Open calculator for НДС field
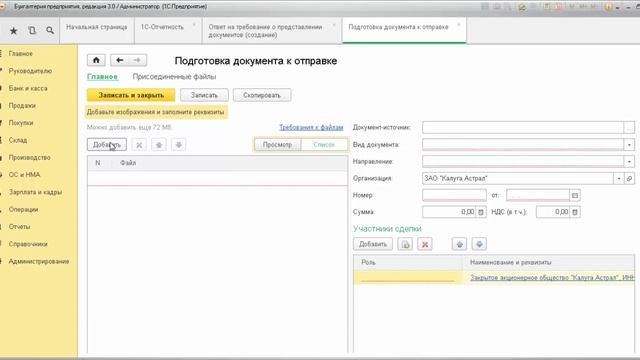 [575, 212]
